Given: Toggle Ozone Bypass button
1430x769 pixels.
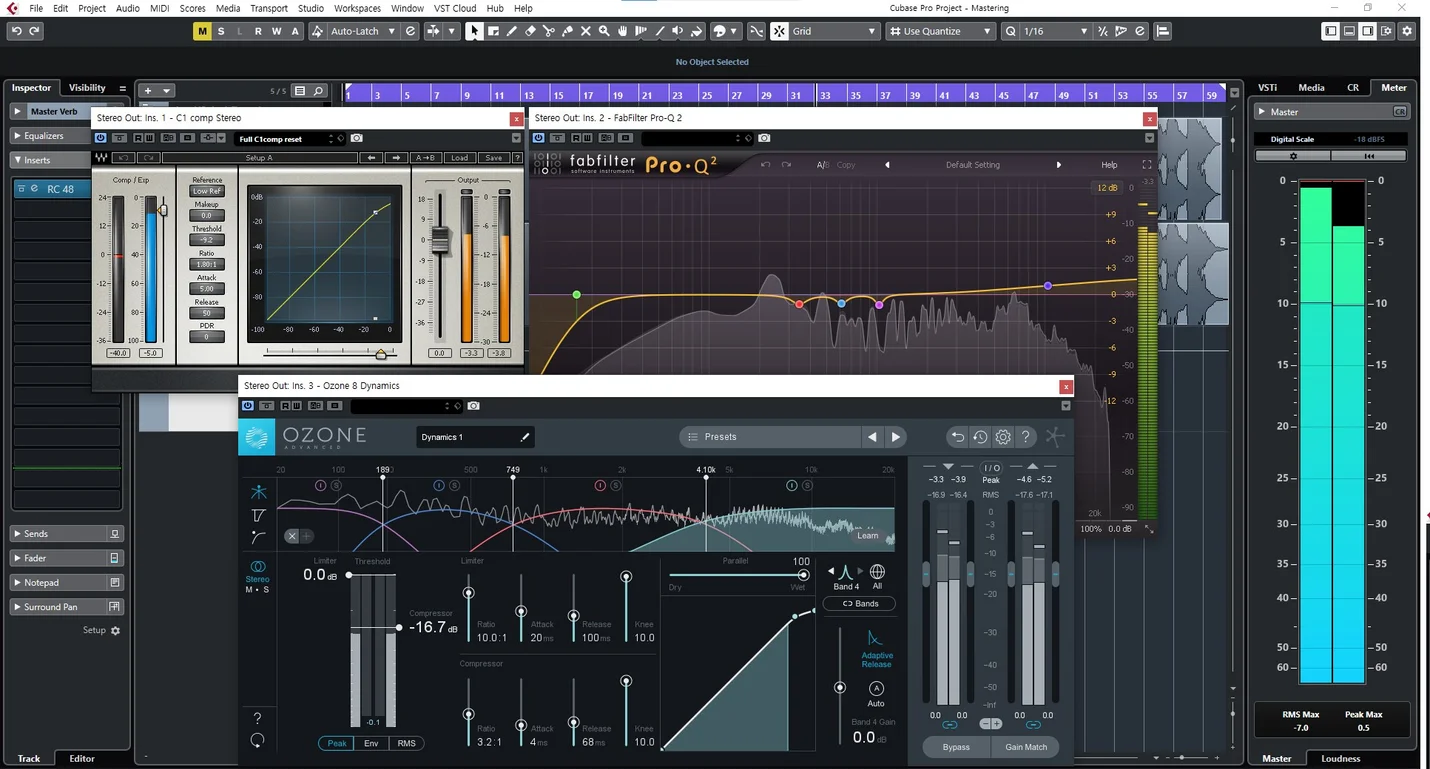Looking at the screenshot, I should click(x=956, y=747).
